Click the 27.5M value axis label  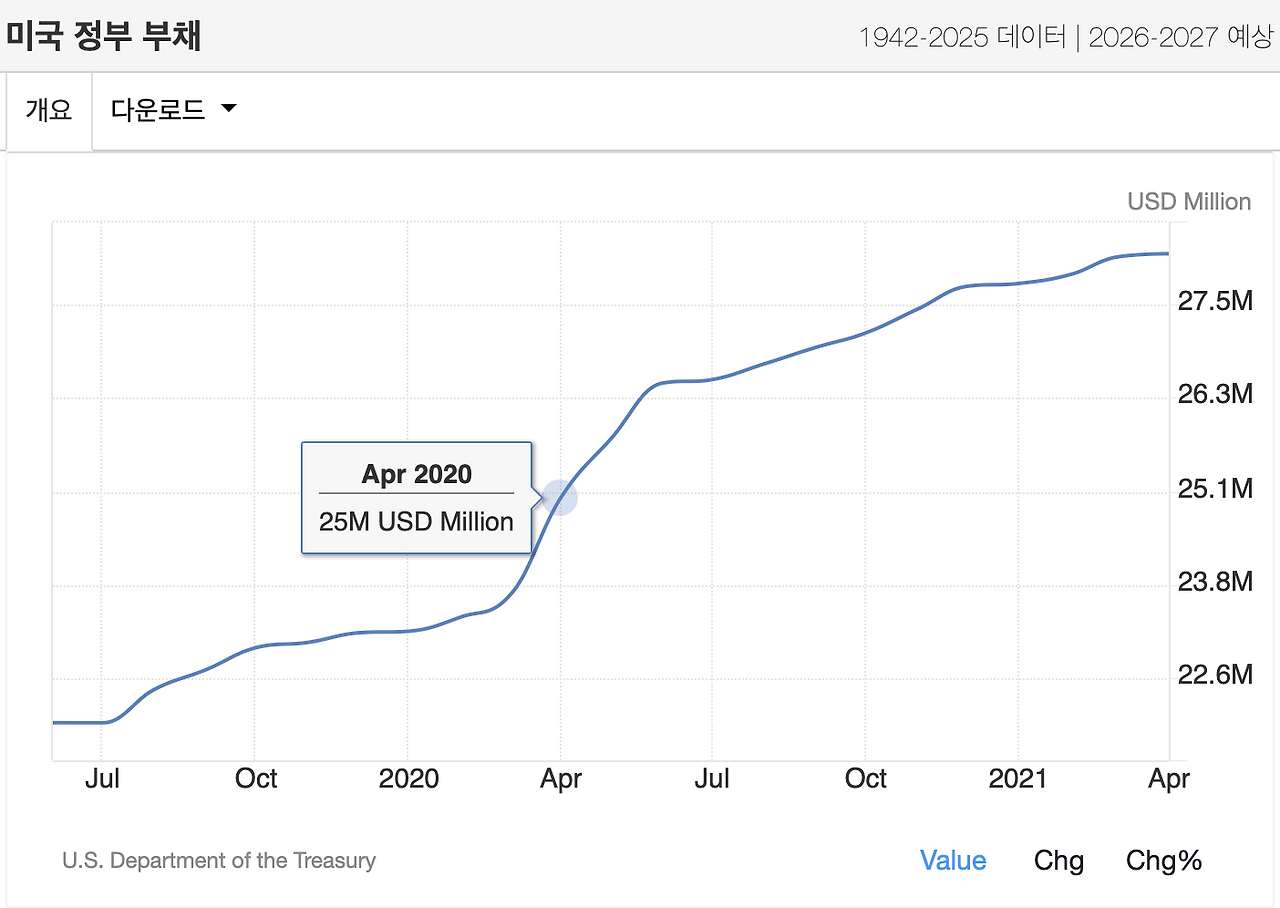point(1215,301)
